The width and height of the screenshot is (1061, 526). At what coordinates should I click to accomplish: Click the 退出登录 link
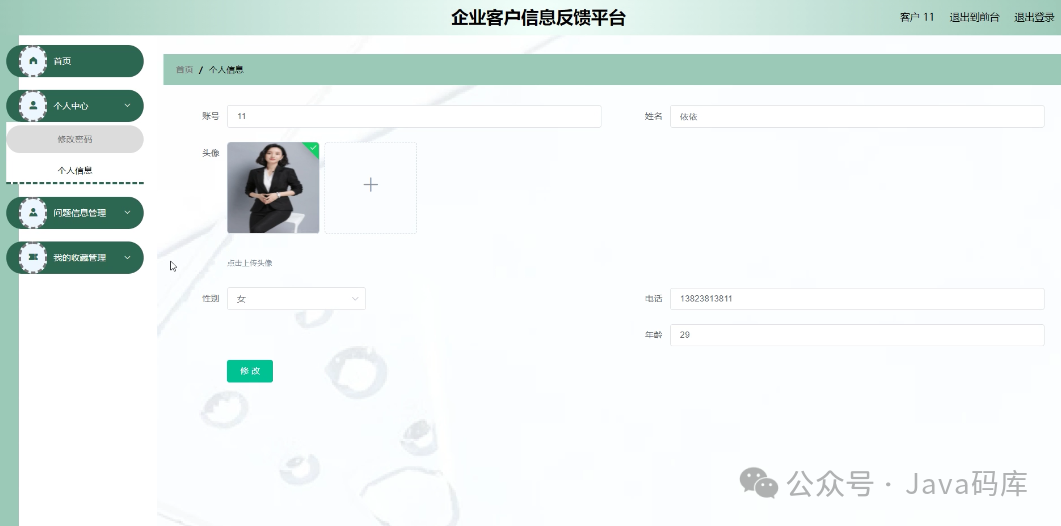click(1034, 18)
